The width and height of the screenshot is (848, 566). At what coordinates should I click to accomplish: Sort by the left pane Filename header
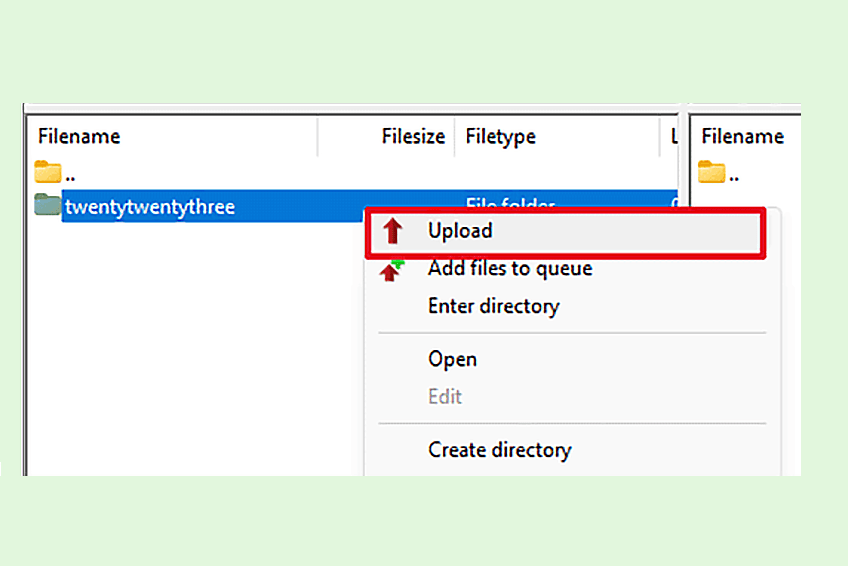(79, 137)
